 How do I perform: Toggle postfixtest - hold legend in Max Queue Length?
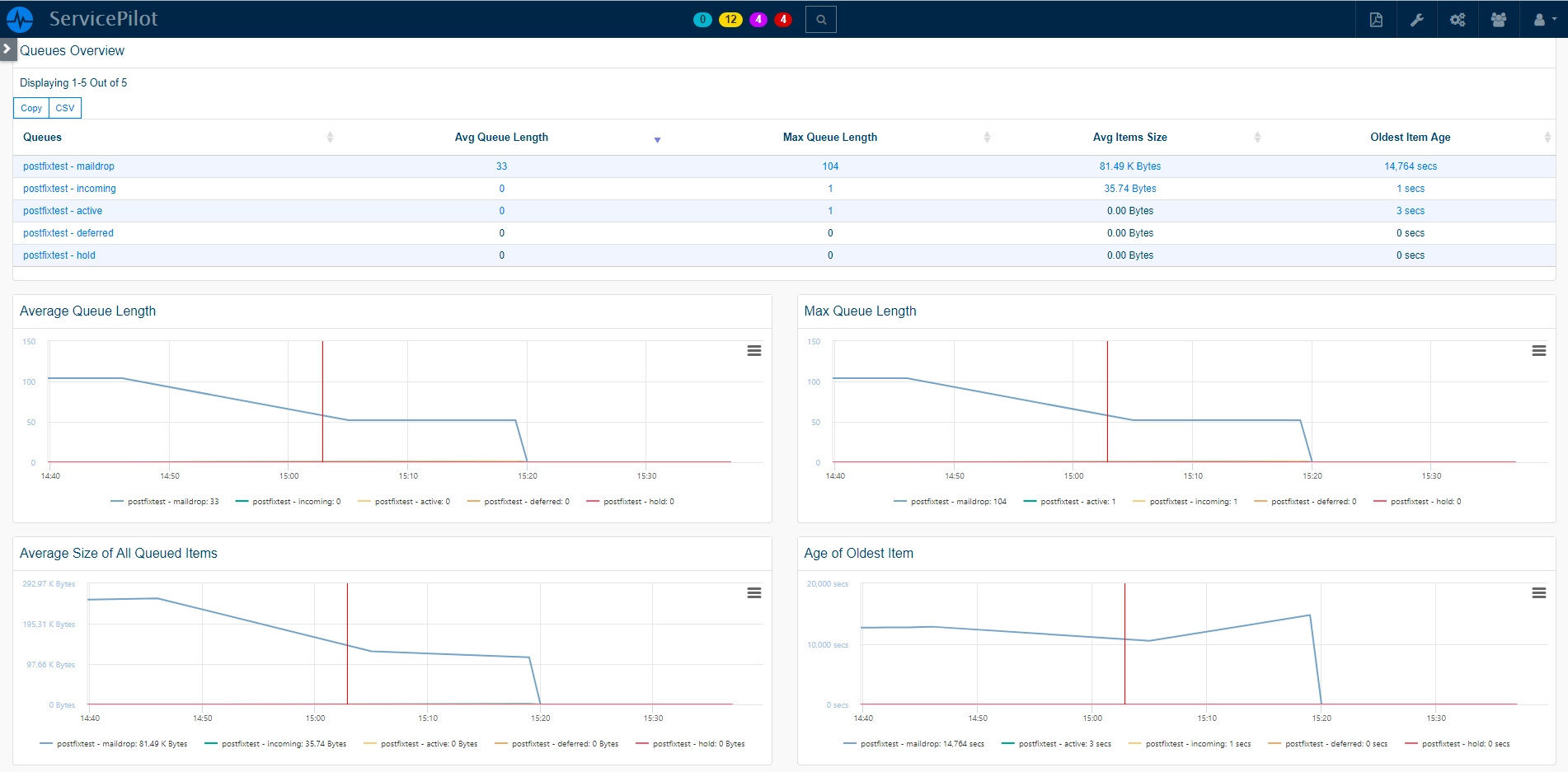[x=1418, y=502]
